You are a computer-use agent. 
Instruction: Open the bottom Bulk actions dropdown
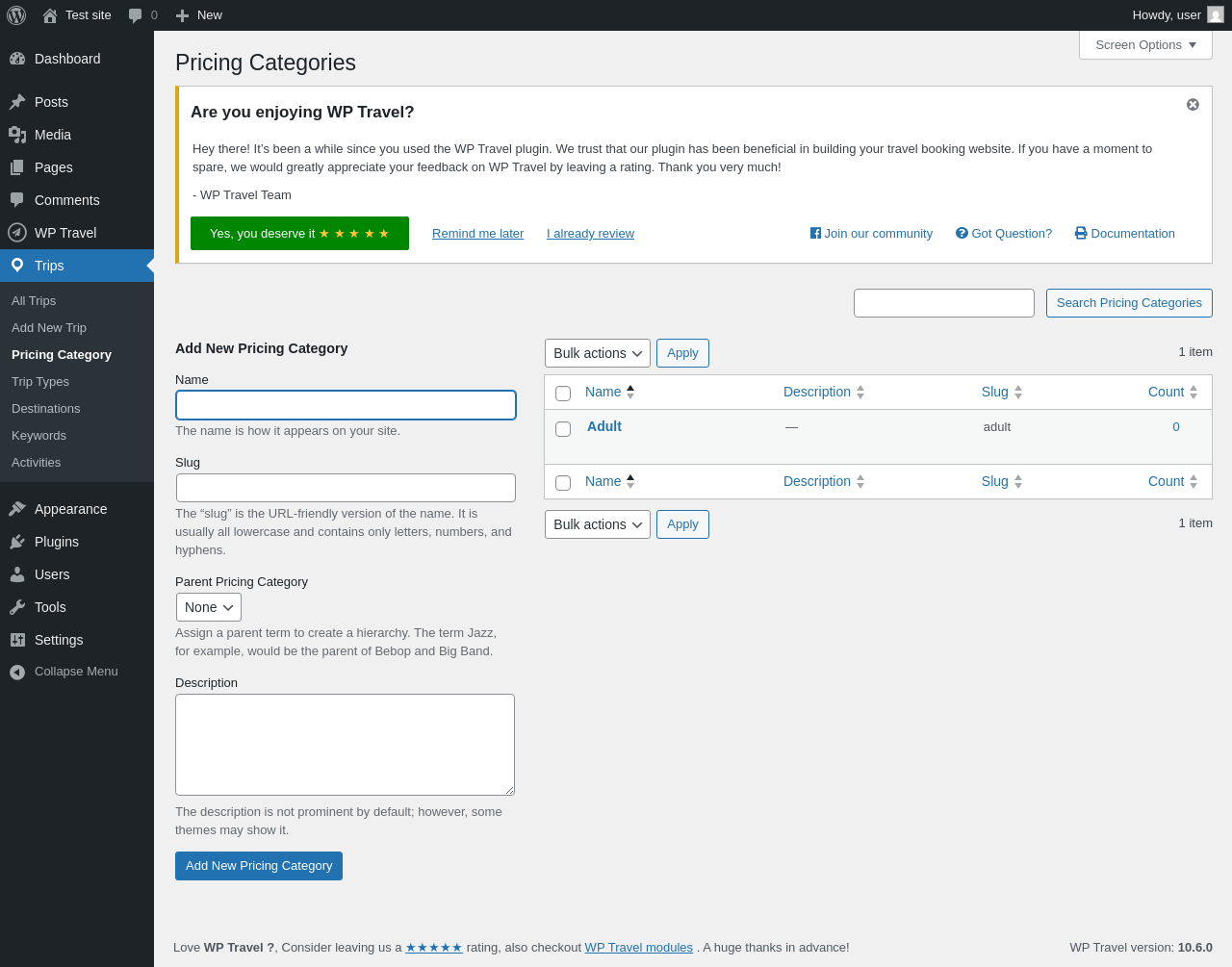click(x=598, y=524)
